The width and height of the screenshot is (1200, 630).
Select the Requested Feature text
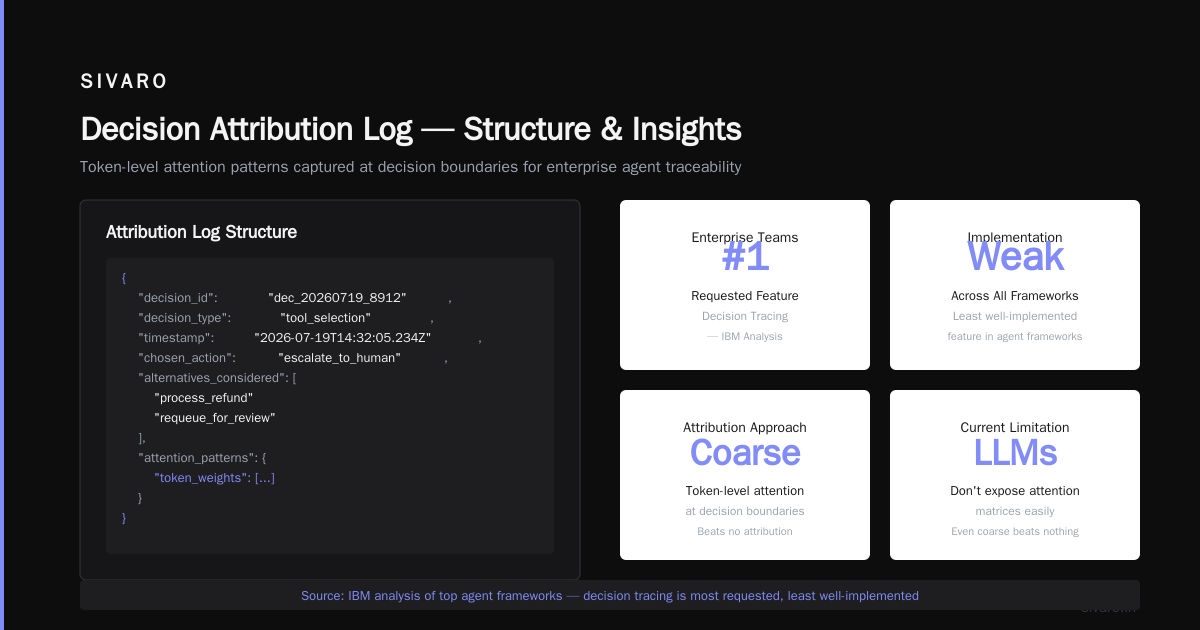[x=745, y=296]
